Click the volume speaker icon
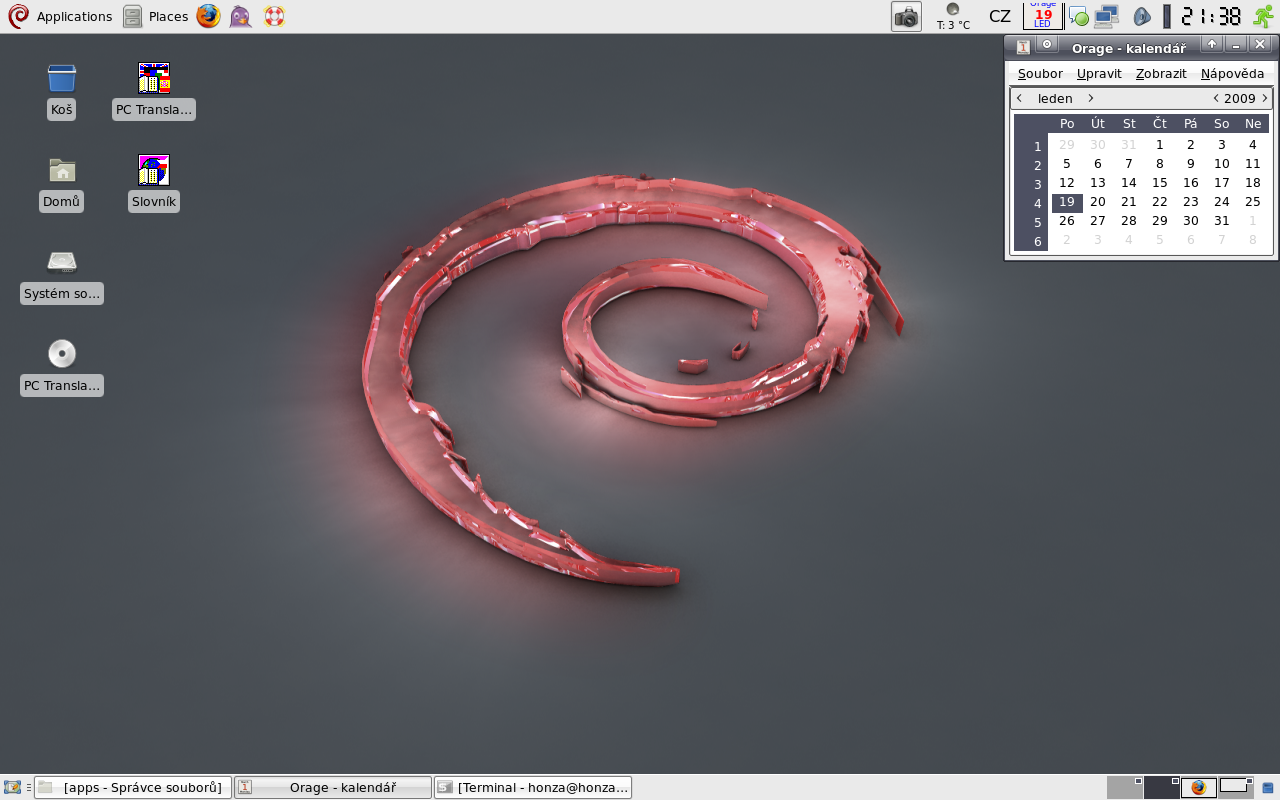The width and height of the screenshot is (1280, 800). [x=1142, y=16]
